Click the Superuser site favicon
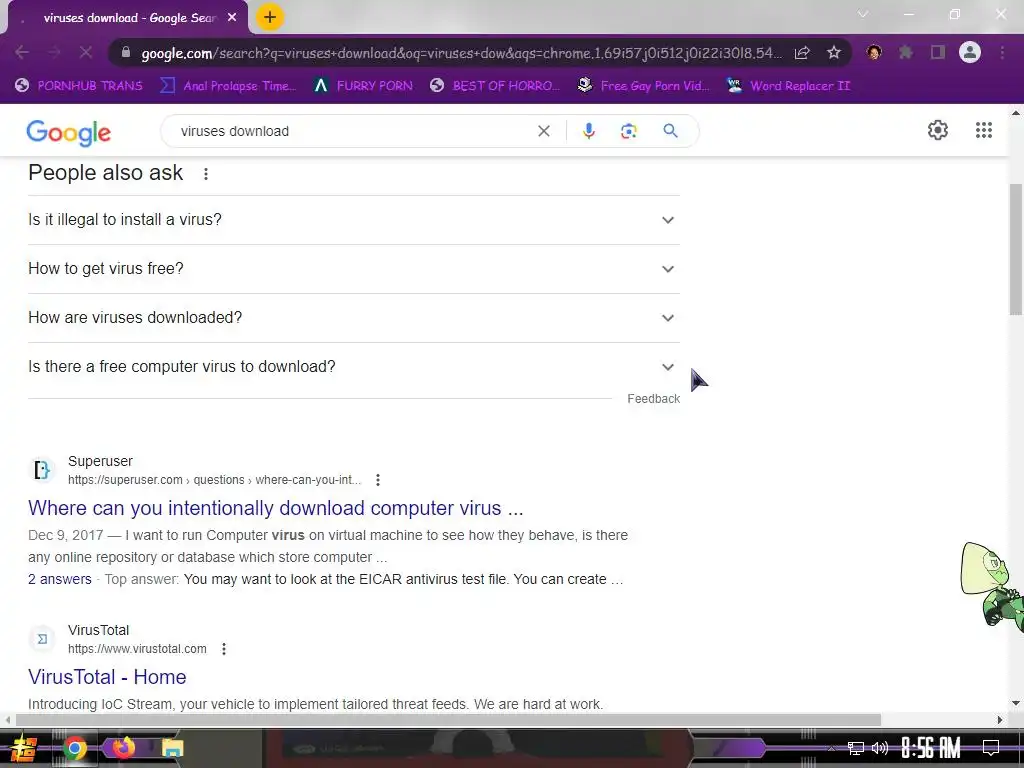Screen dimensions: 1024x768 42,470
